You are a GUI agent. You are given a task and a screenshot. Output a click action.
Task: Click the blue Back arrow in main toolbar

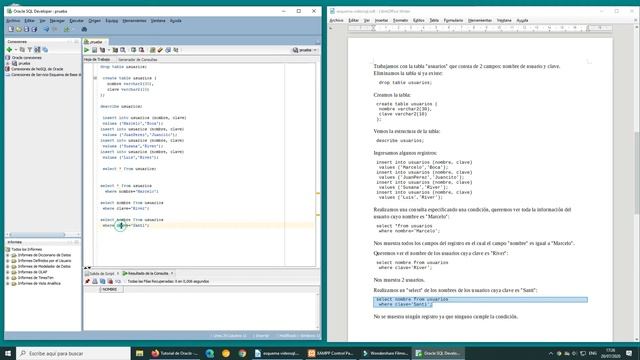point(46,29)
